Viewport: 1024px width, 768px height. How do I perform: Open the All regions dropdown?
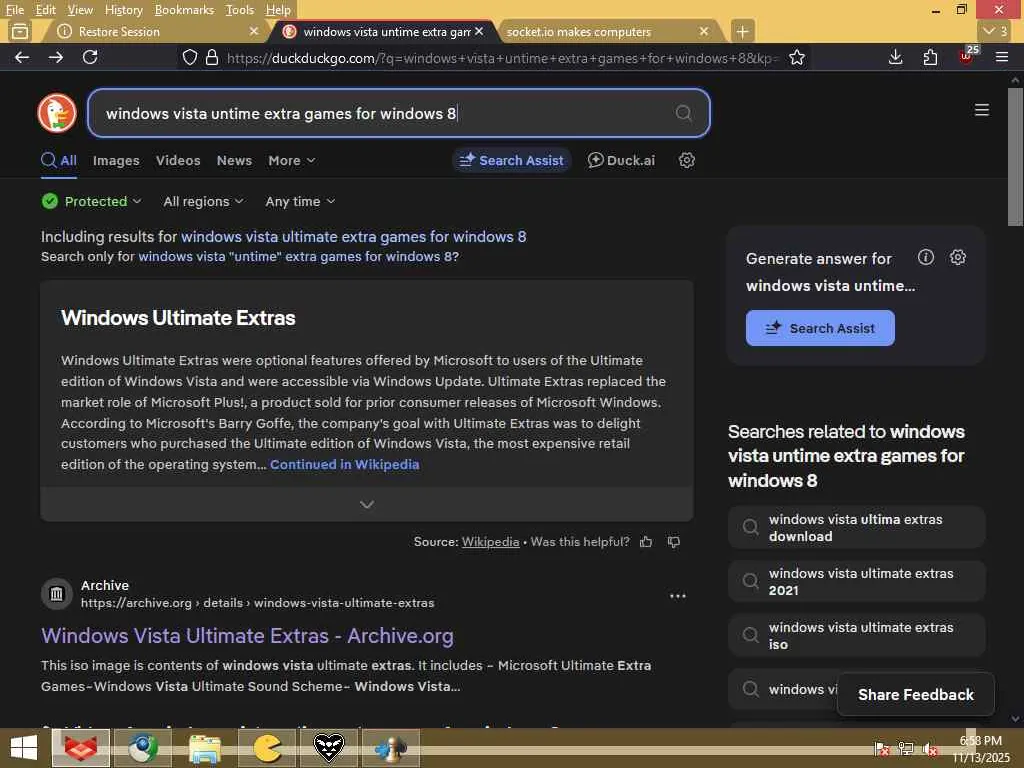(203, 201)
